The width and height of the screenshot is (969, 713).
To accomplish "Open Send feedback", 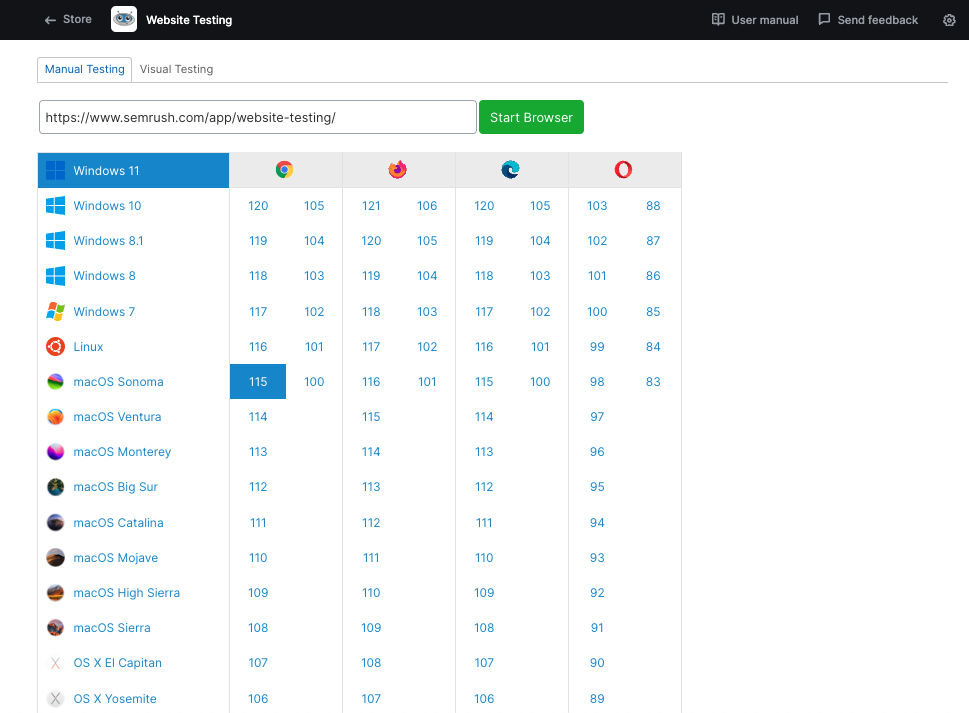I will (x=867, y=19).
